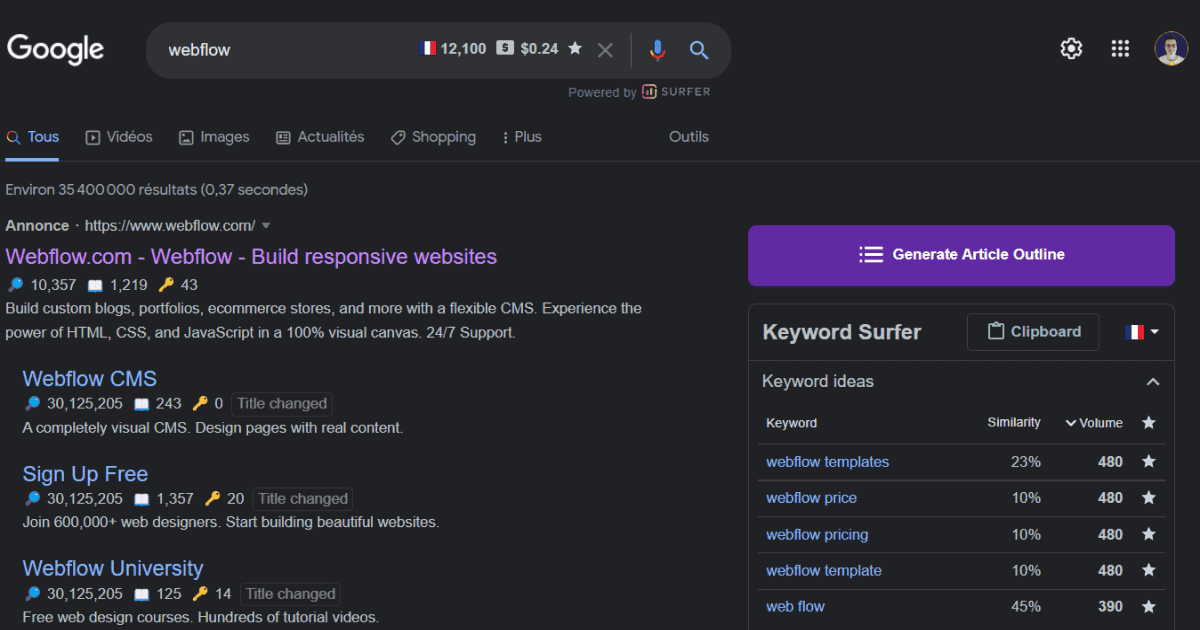1200x630 pixels.
Task: Open the account profile avatar
Action: click(1171, 48)
